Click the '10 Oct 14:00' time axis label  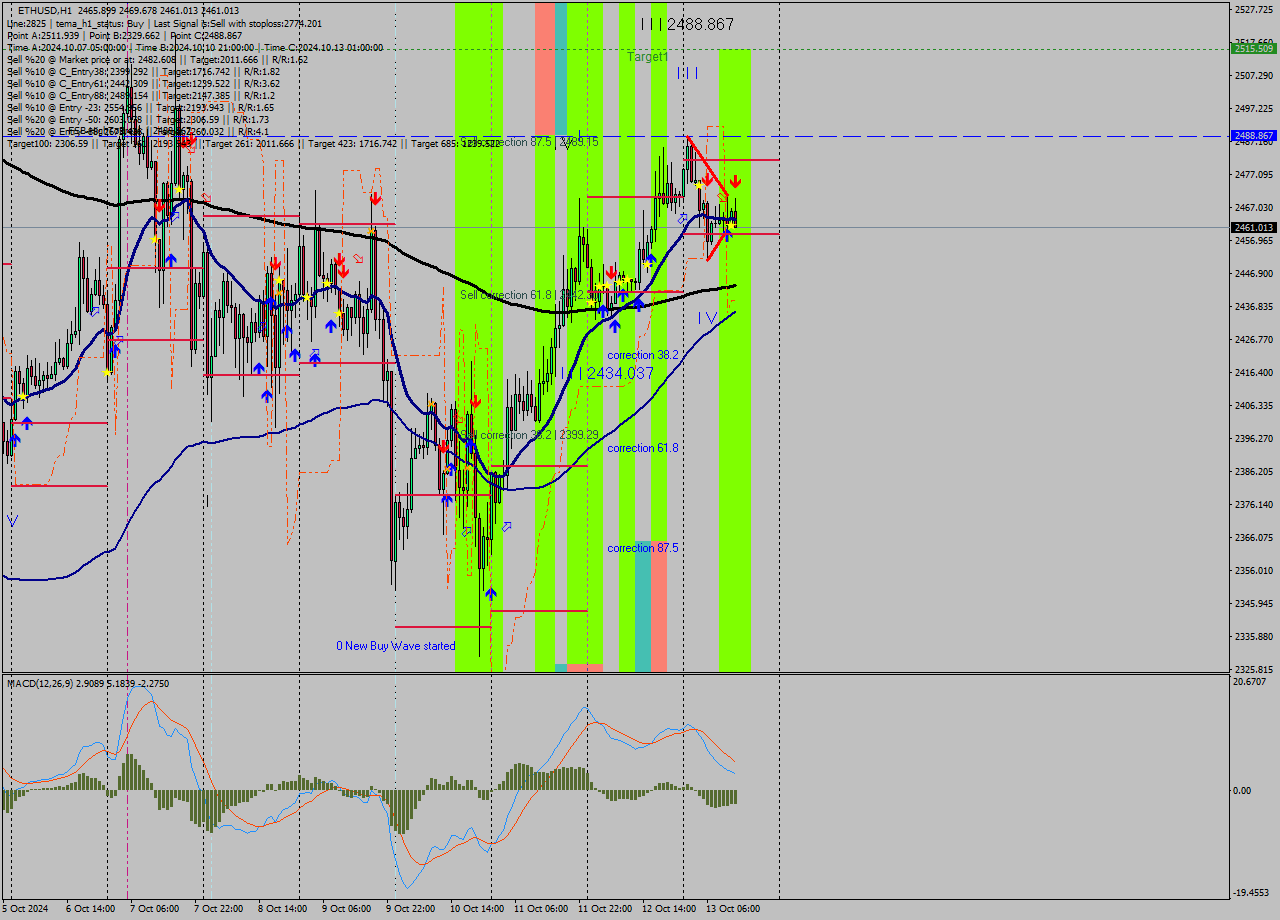476,909
